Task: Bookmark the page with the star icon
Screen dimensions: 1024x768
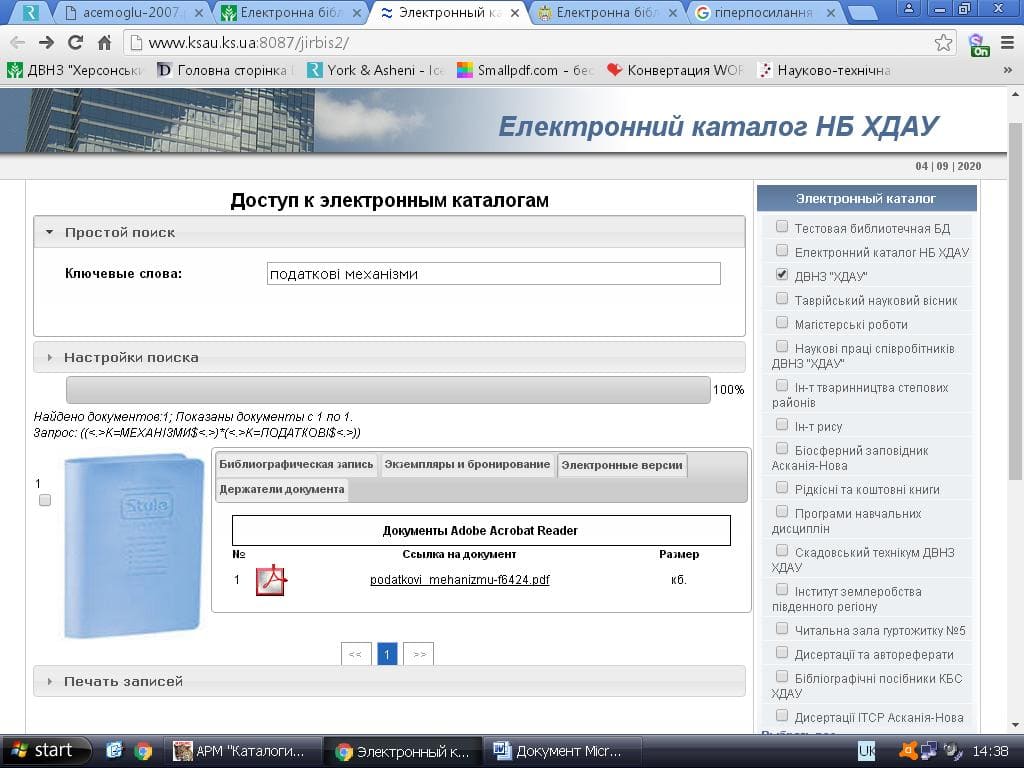Action: click(x=943, y=43)
